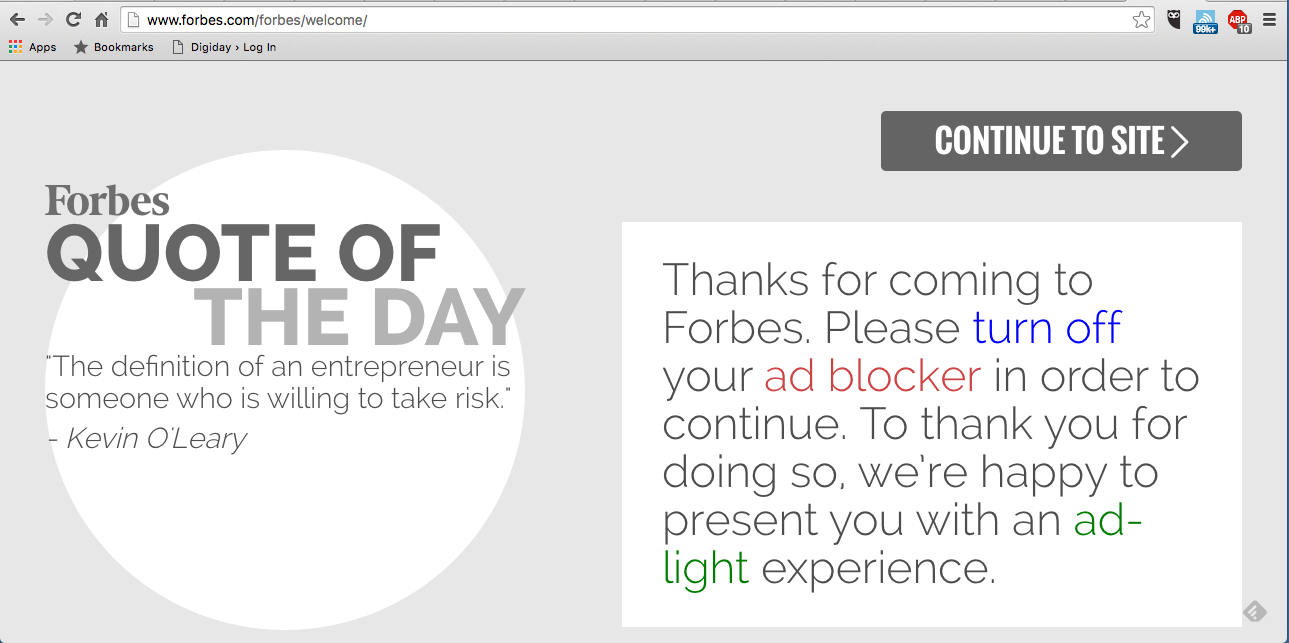Click the browser forward arrow

pyautogui.click(x=45, y=20)
